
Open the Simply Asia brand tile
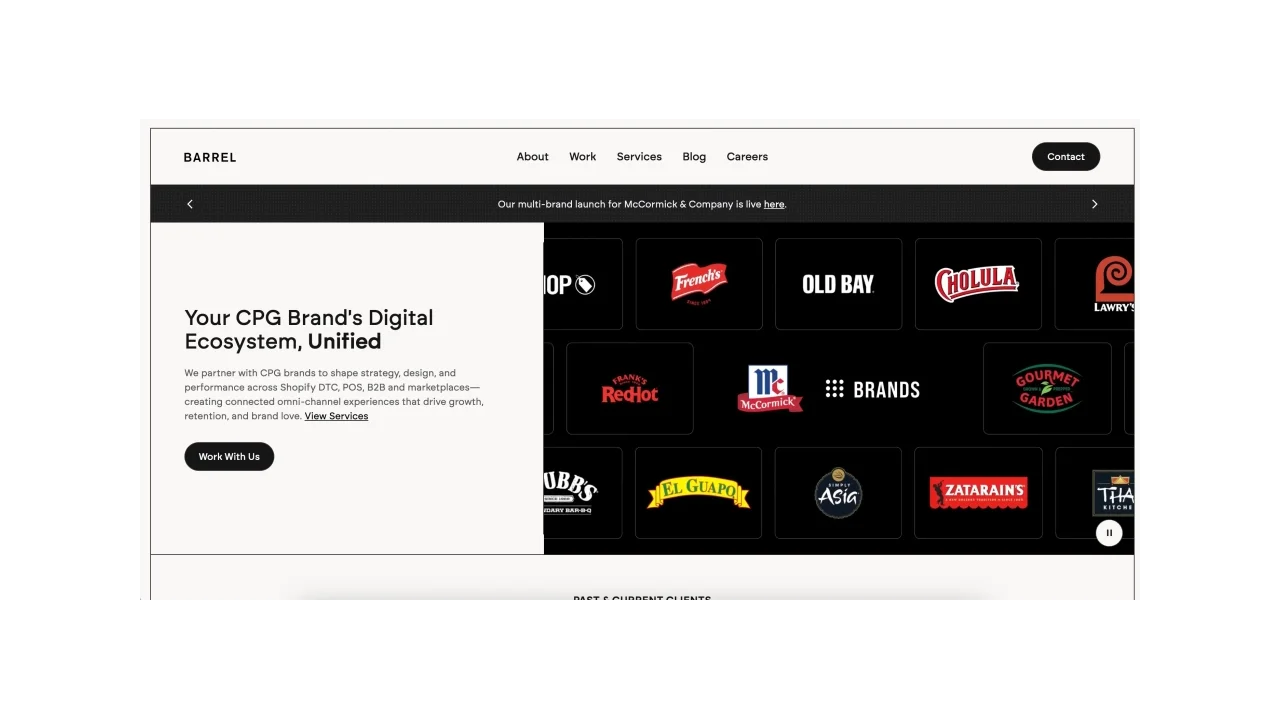(838, 492)
